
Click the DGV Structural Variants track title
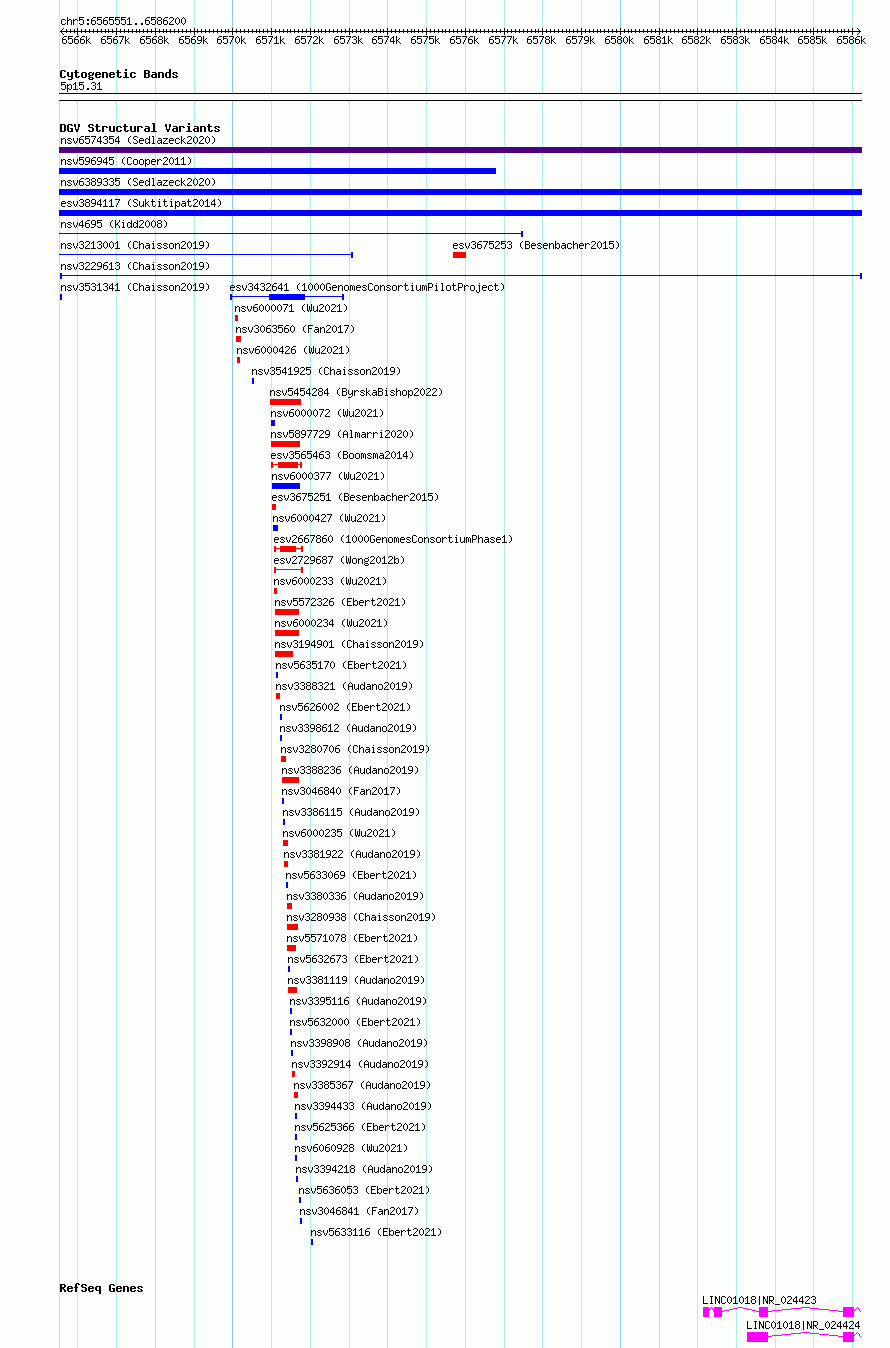click(140, 128)
